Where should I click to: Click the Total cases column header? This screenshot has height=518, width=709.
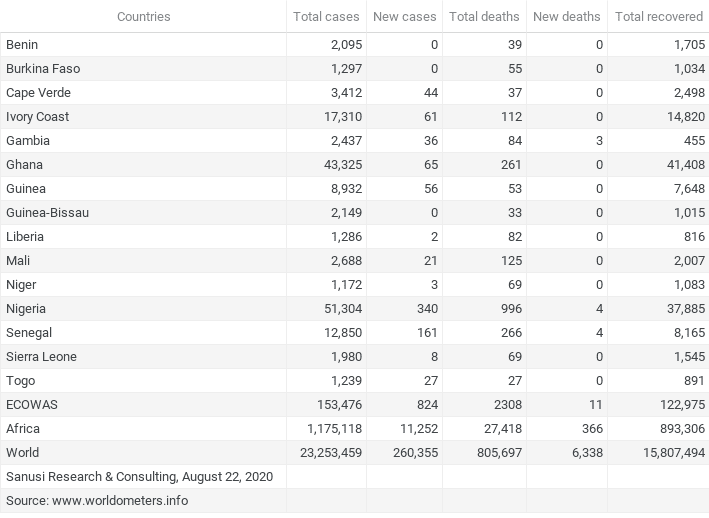326,17
